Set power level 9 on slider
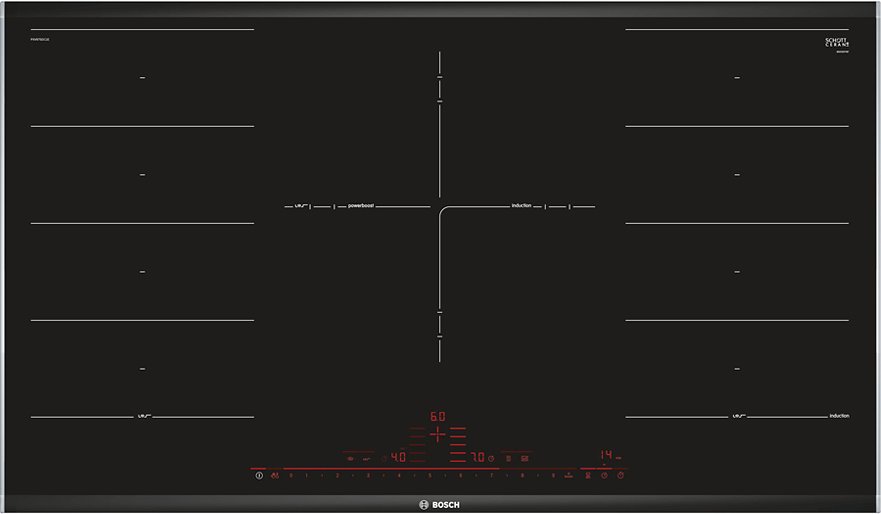The height and width of the screenshot is (514, 881). pyautogui.click(x=553, y=475)
